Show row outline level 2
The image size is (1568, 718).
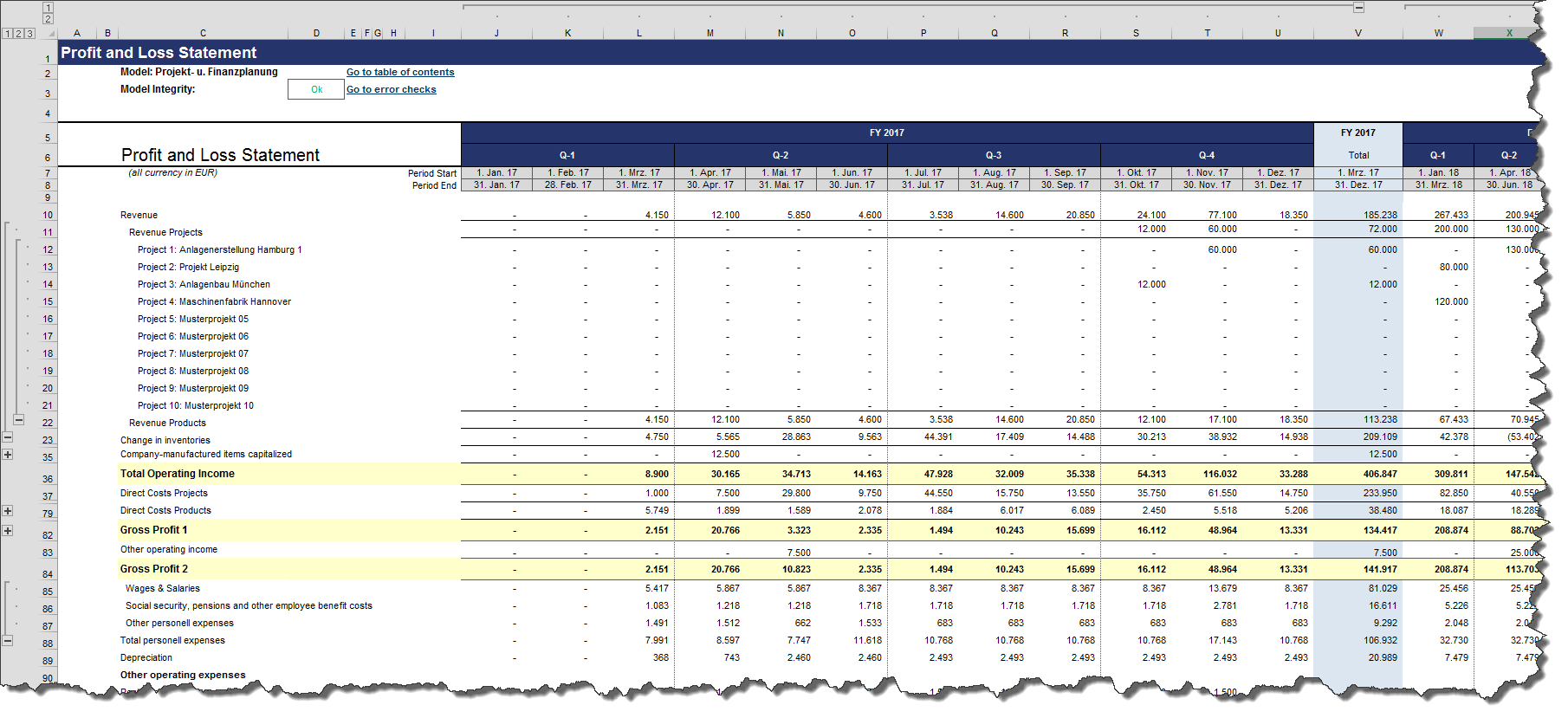coord(18,34)
